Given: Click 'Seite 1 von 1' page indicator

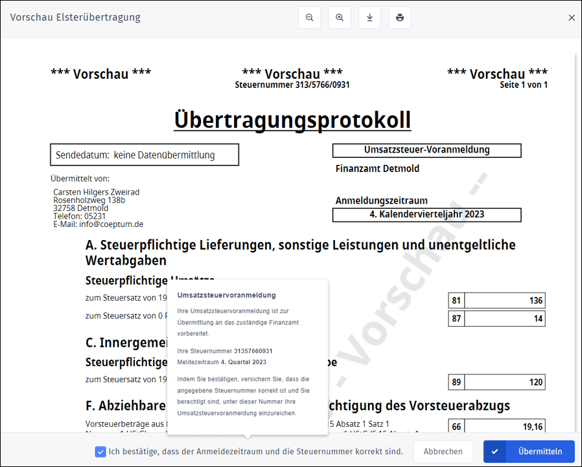Looking at the screenshot, I should (x=523, y=85).
